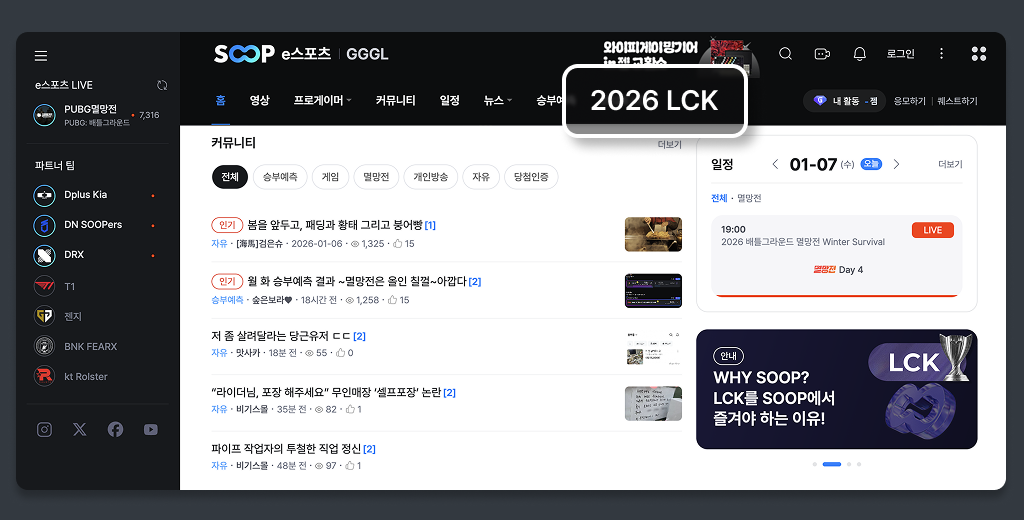Refresh the e스포츠 LIVE list
This screenshot has width=1024, height=520.
point(162,86)
